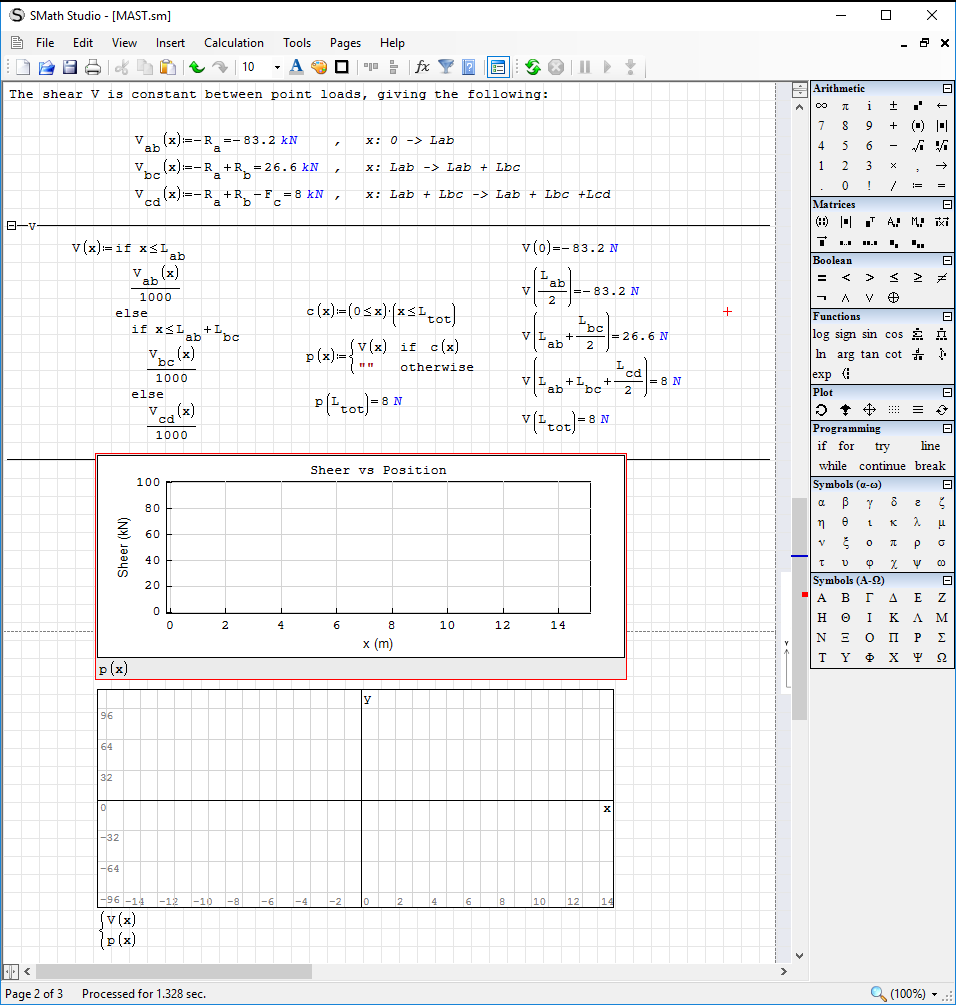Toggle the side panel toolbar button
956x1005 pixels.
497,67
